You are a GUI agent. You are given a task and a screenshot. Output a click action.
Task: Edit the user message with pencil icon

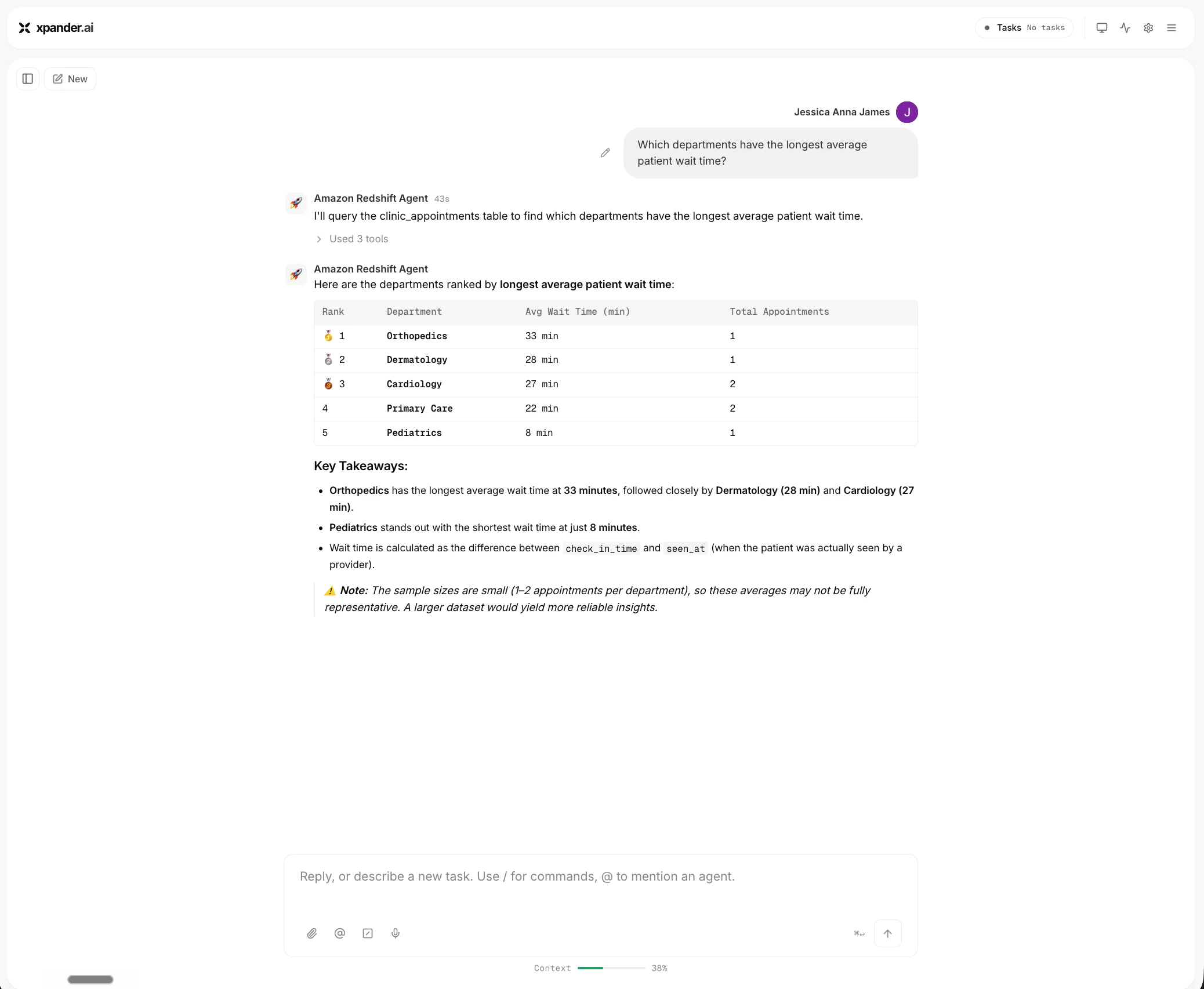605,153
